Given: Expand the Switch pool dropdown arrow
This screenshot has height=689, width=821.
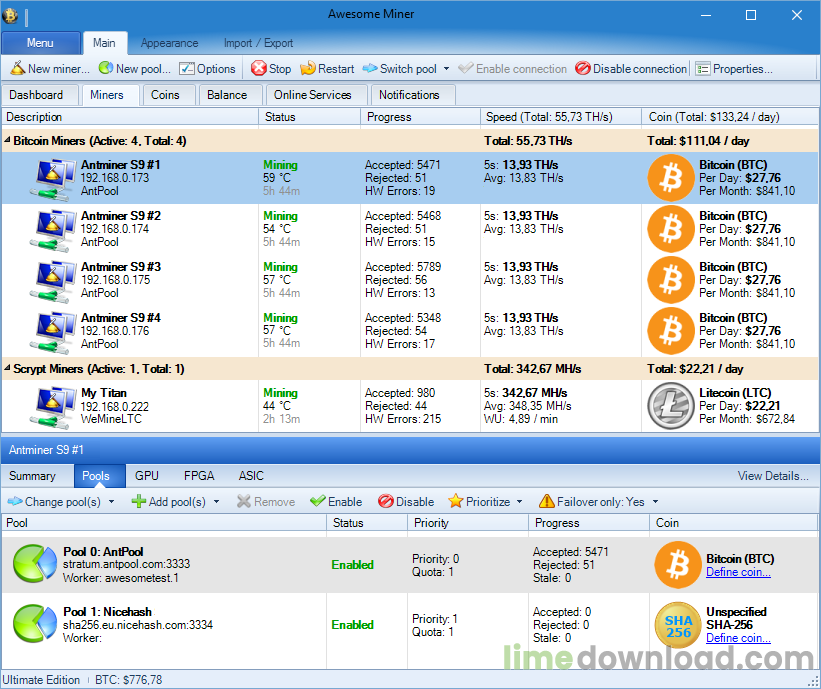Looking at the screenshot, I should [446, 69].
